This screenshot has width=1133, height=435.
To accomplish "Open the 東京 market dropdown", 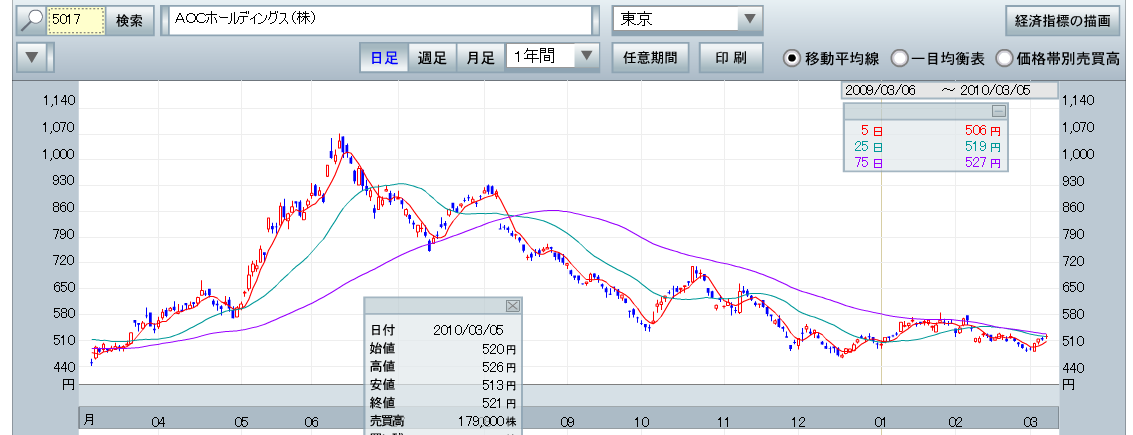I will click(749, 20).
